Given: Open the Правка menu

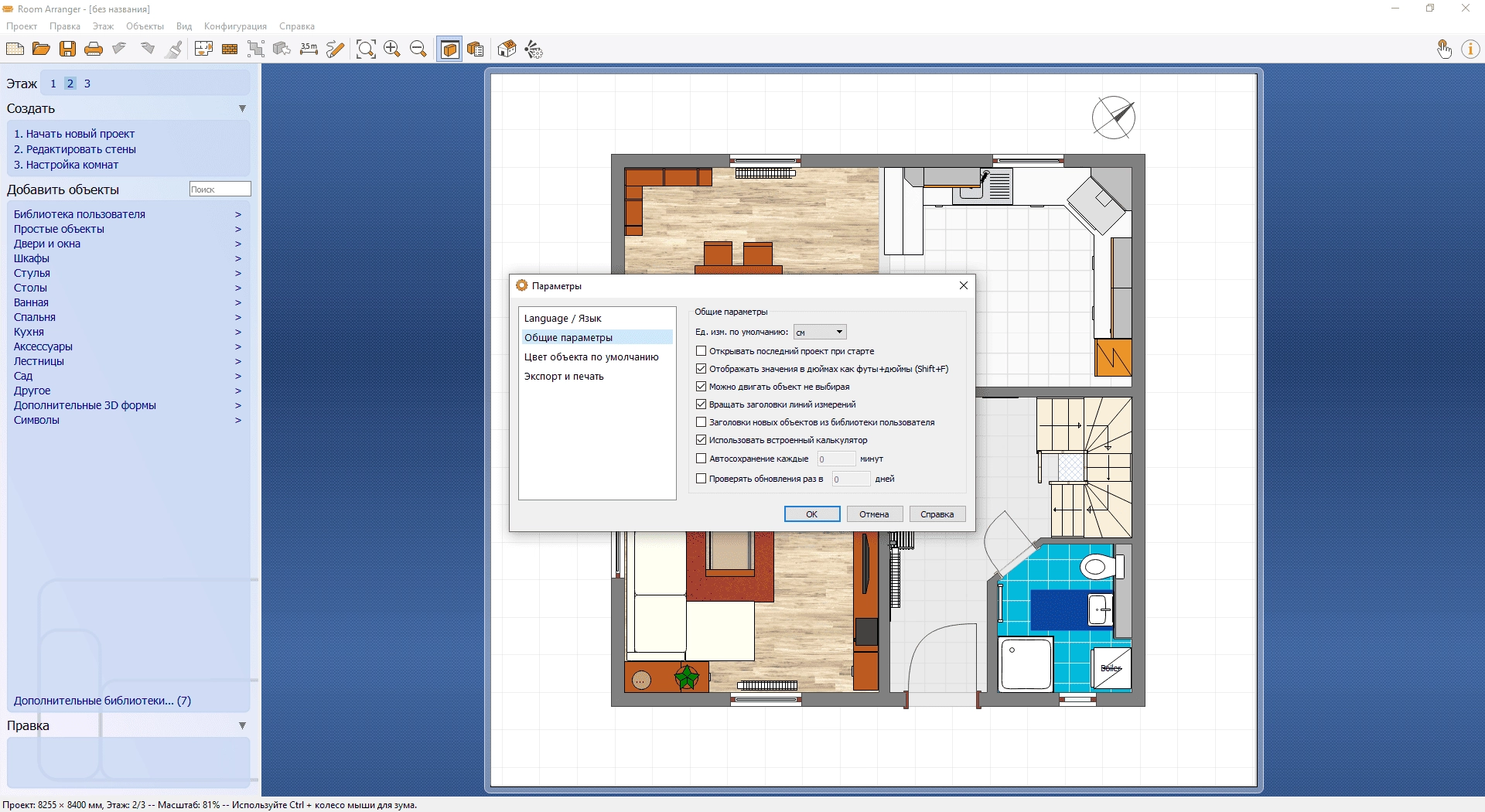Looking at the screenshot, I should click(65, 26).
